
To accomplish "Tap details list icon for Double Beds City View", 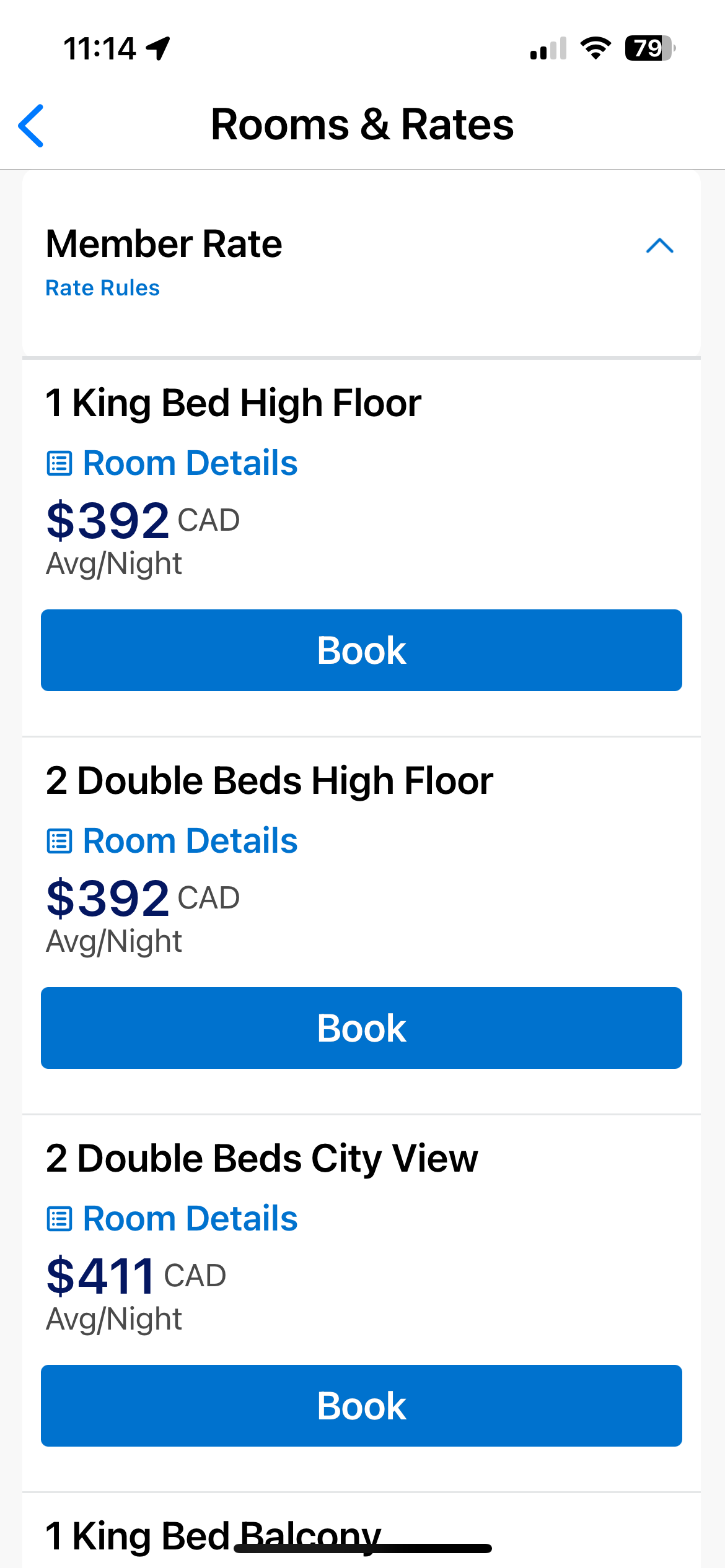I will coord(59,1219).
